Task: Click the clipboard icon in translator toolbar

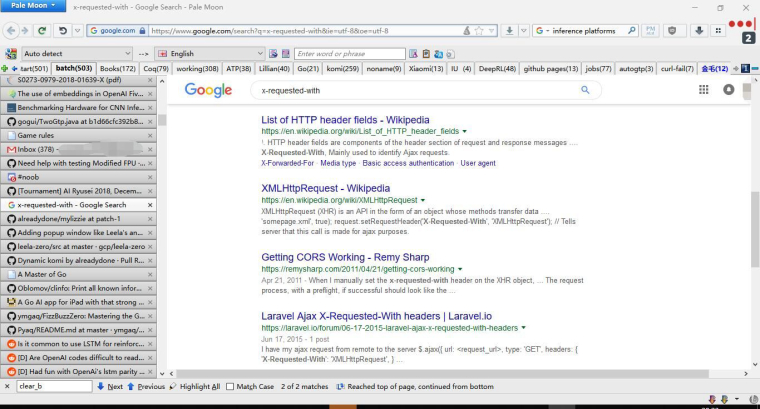Action: [x=426, y=54]
